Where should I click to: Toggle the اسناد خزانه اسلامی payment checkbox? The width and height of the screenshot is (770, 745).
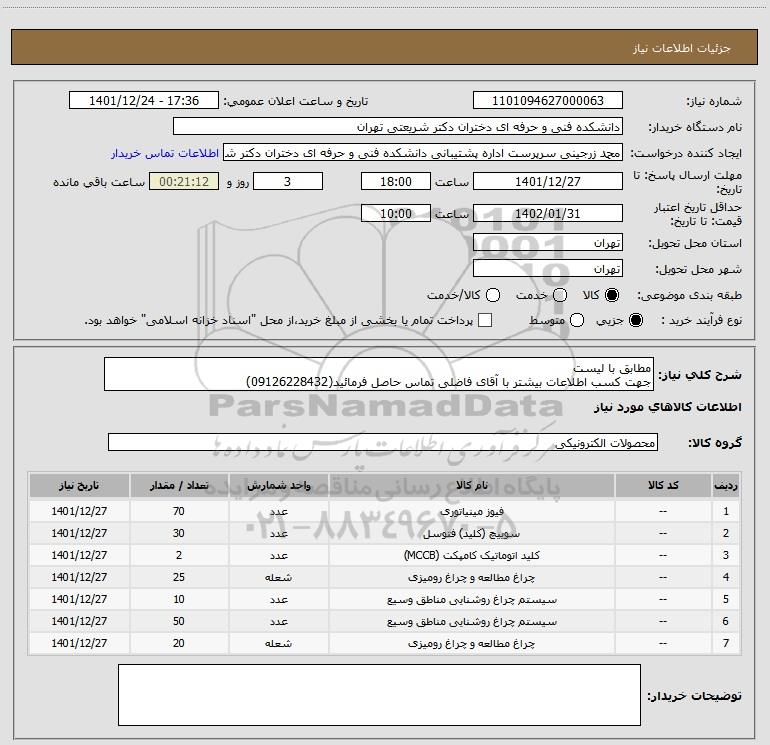tap(485, 320)
